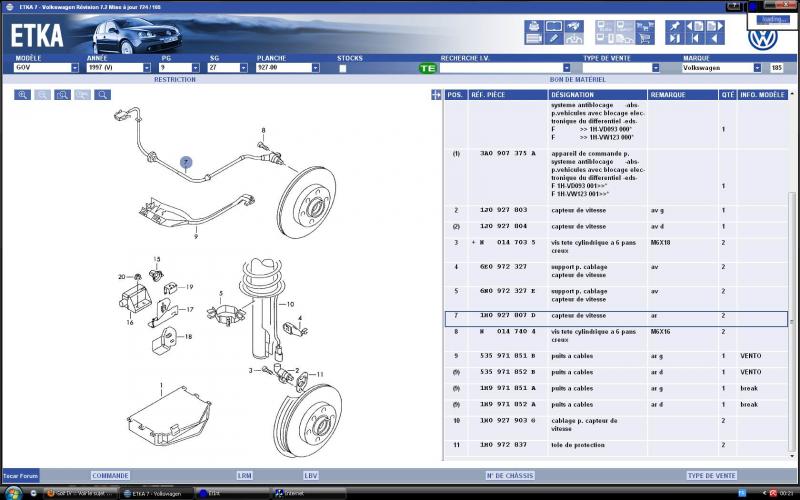Switch to RESTRICTION tab
Viewport: 800px width, 500px height.
pyautogui.click(x=175, y=80)
